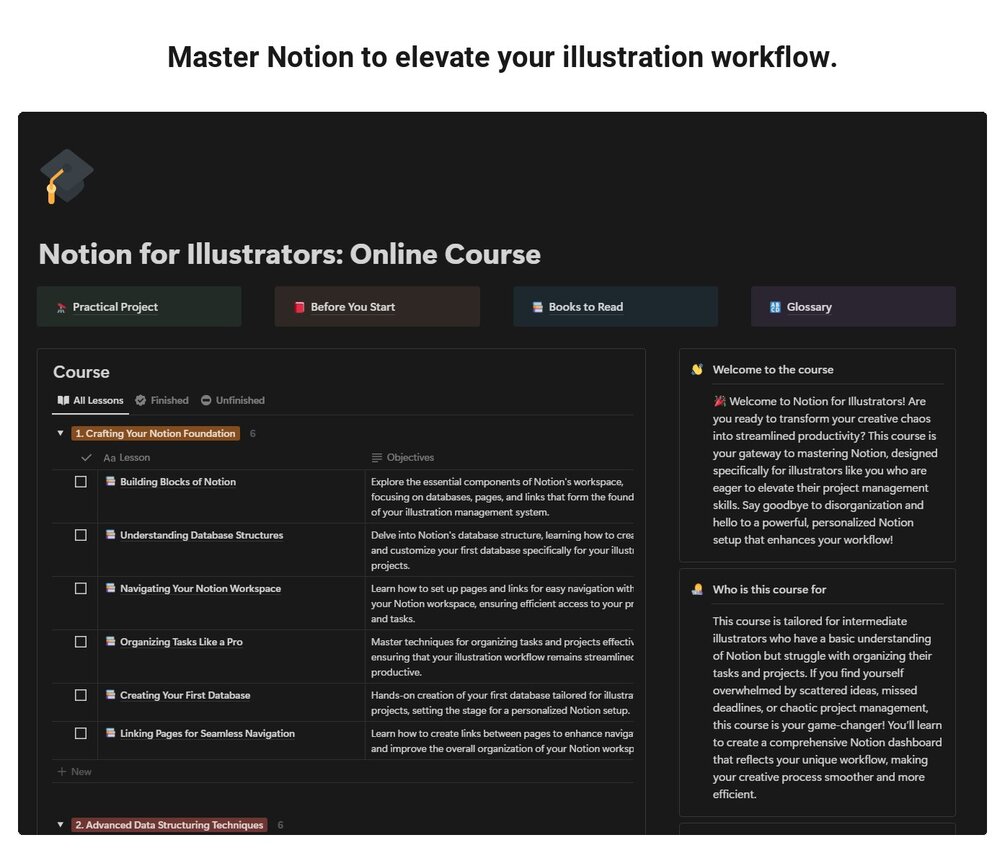Check the Navigating Your Notion Workspace checkbox

click(x=81, y=588)
